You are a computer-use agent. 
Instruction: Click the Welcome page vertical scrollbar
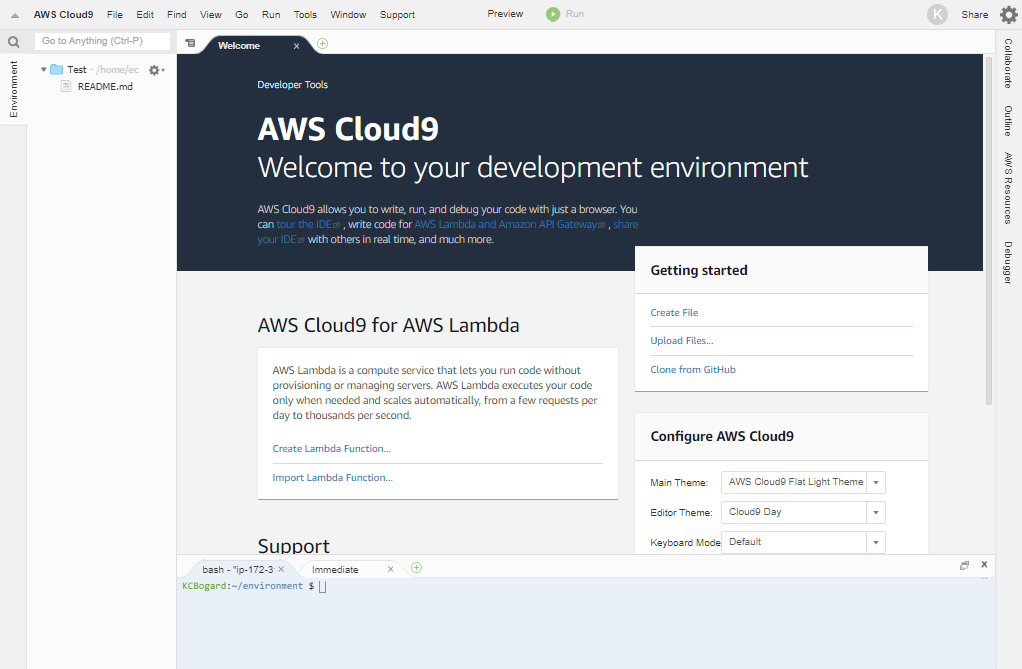989,230
